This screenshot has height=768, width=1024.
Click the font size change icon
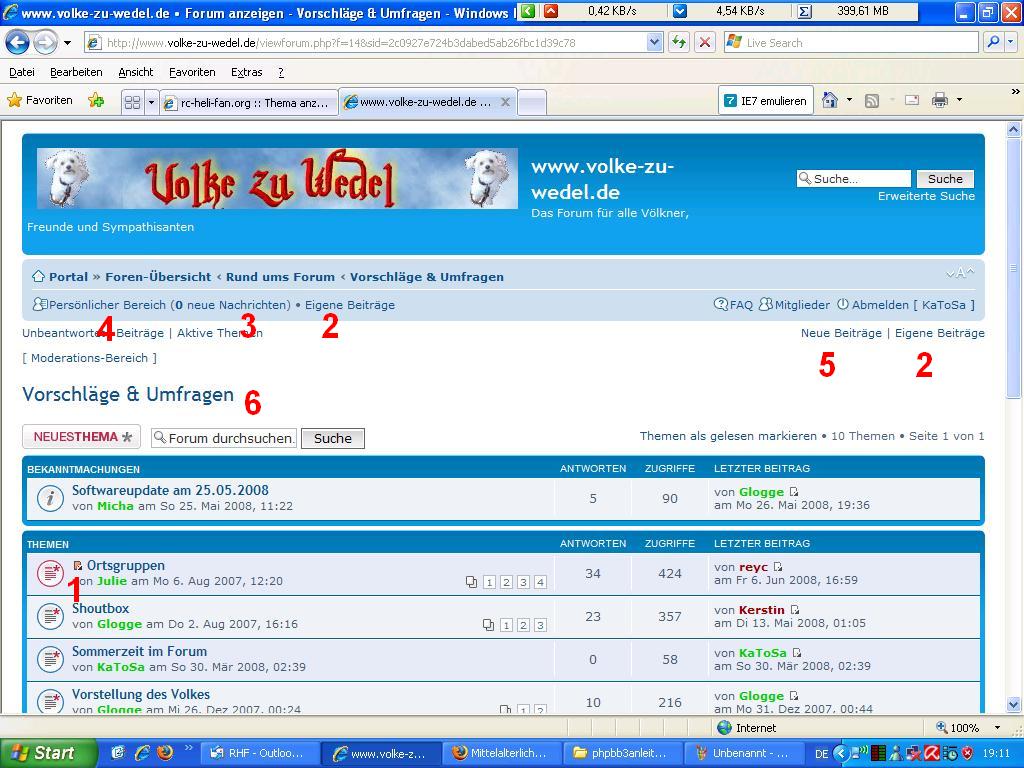(x=960, y=273)
